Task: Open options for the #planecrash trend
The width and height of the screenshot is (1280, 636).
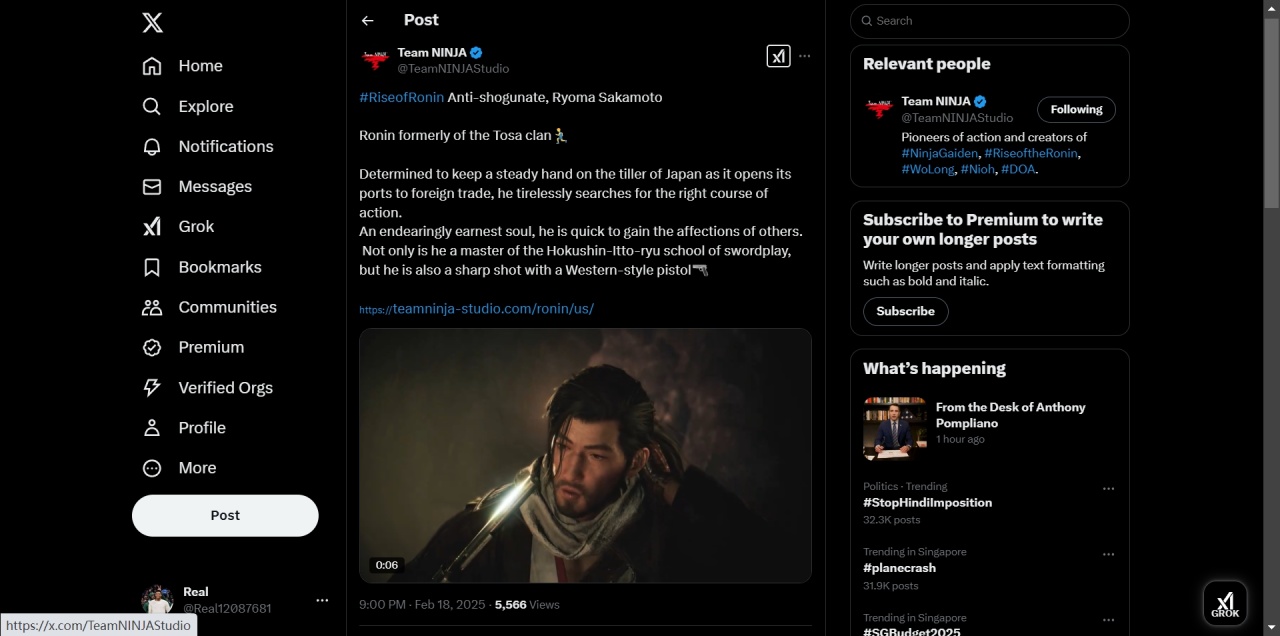Action: click(1108, 554)
